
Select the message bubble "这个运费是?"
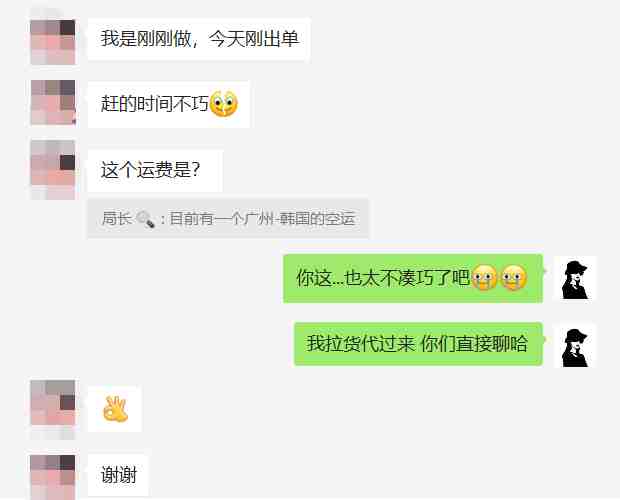point(155,171)
